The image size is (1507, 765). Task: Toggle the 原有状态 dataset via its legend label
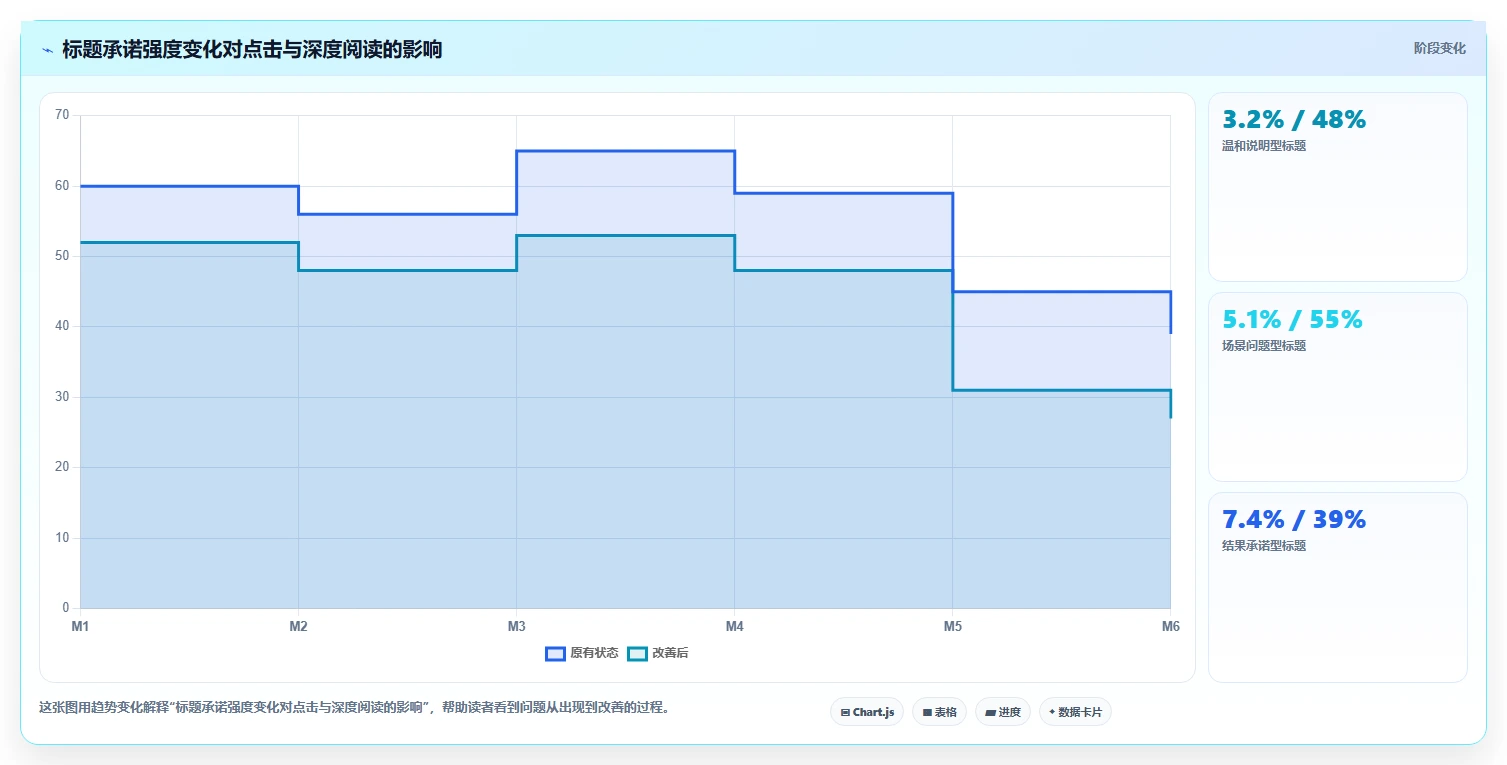[594, 654]
